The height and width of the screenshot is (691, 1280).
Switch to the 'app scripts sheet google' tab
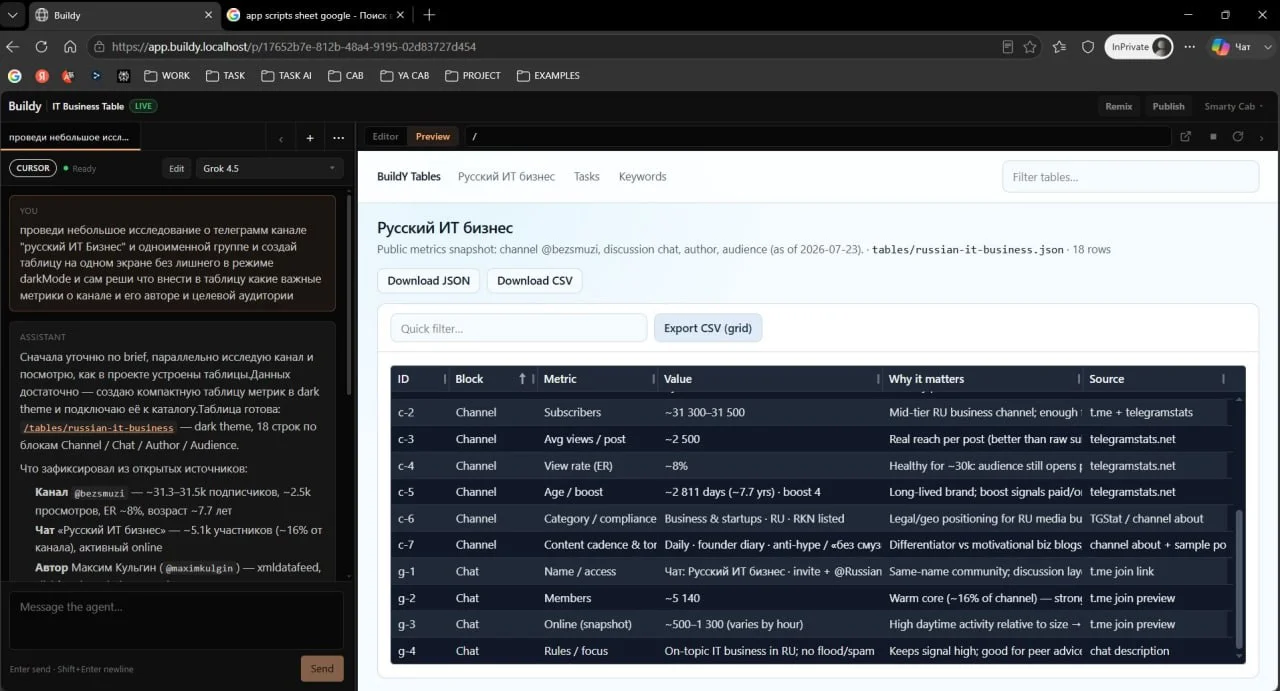pos(314,15)
